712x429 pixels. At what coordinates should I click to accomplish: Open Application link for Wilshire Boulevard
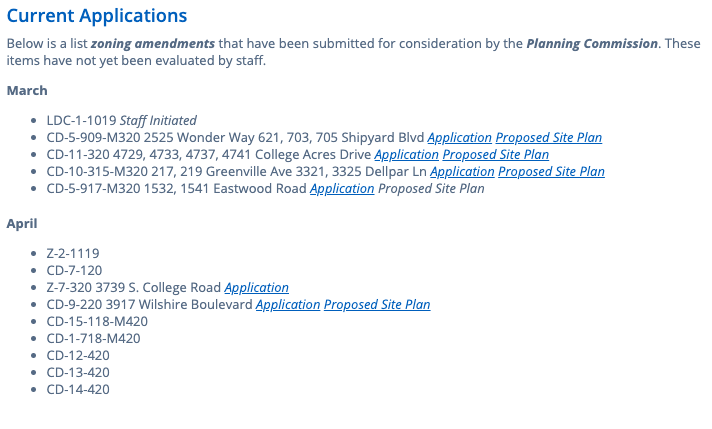(288, 305)
